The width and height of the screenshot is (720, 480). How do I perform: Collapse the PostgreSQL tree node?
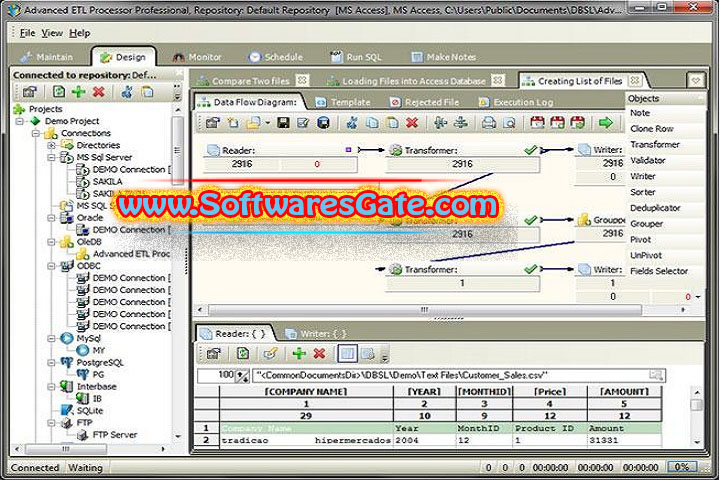51,362
